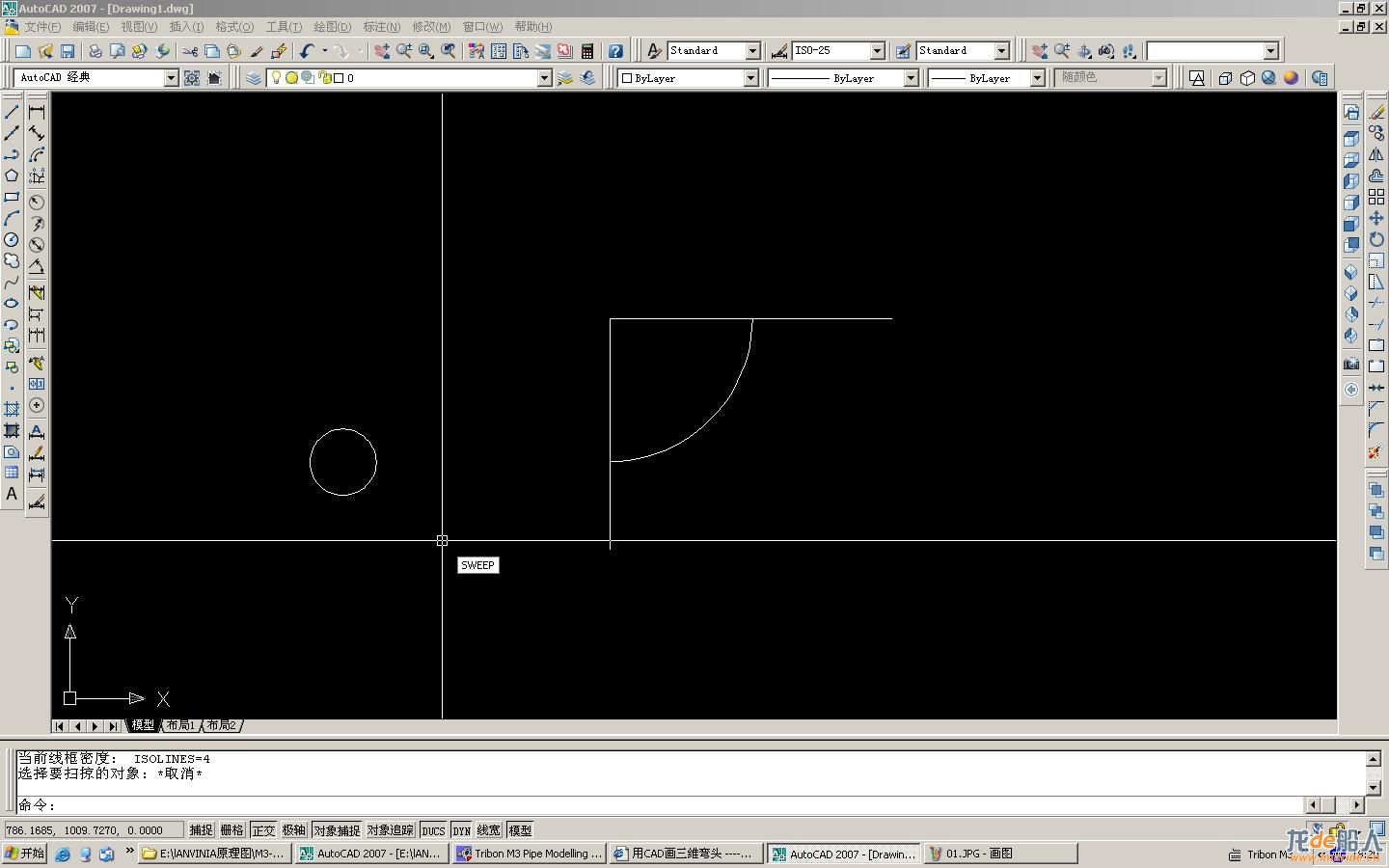Open Workspace settings gear icon
Image resolution: width=1389 pixels, height=868 pixels.
(x=192, y=78)
